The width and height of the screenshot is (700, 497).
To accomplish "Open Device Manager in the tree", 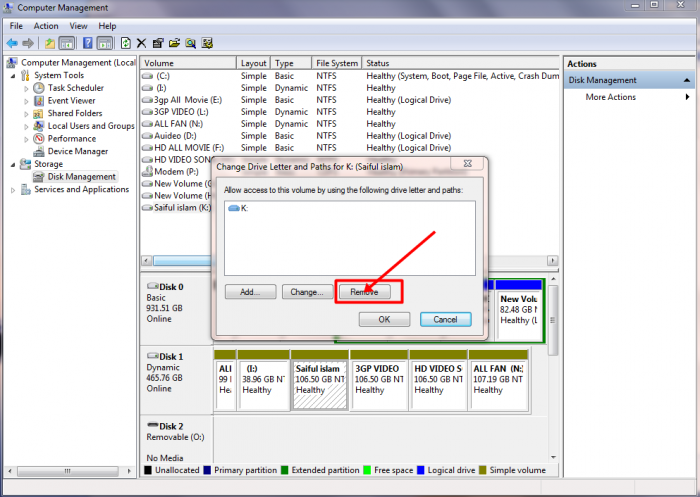I will pyautogui.click(x=78, y=151).
